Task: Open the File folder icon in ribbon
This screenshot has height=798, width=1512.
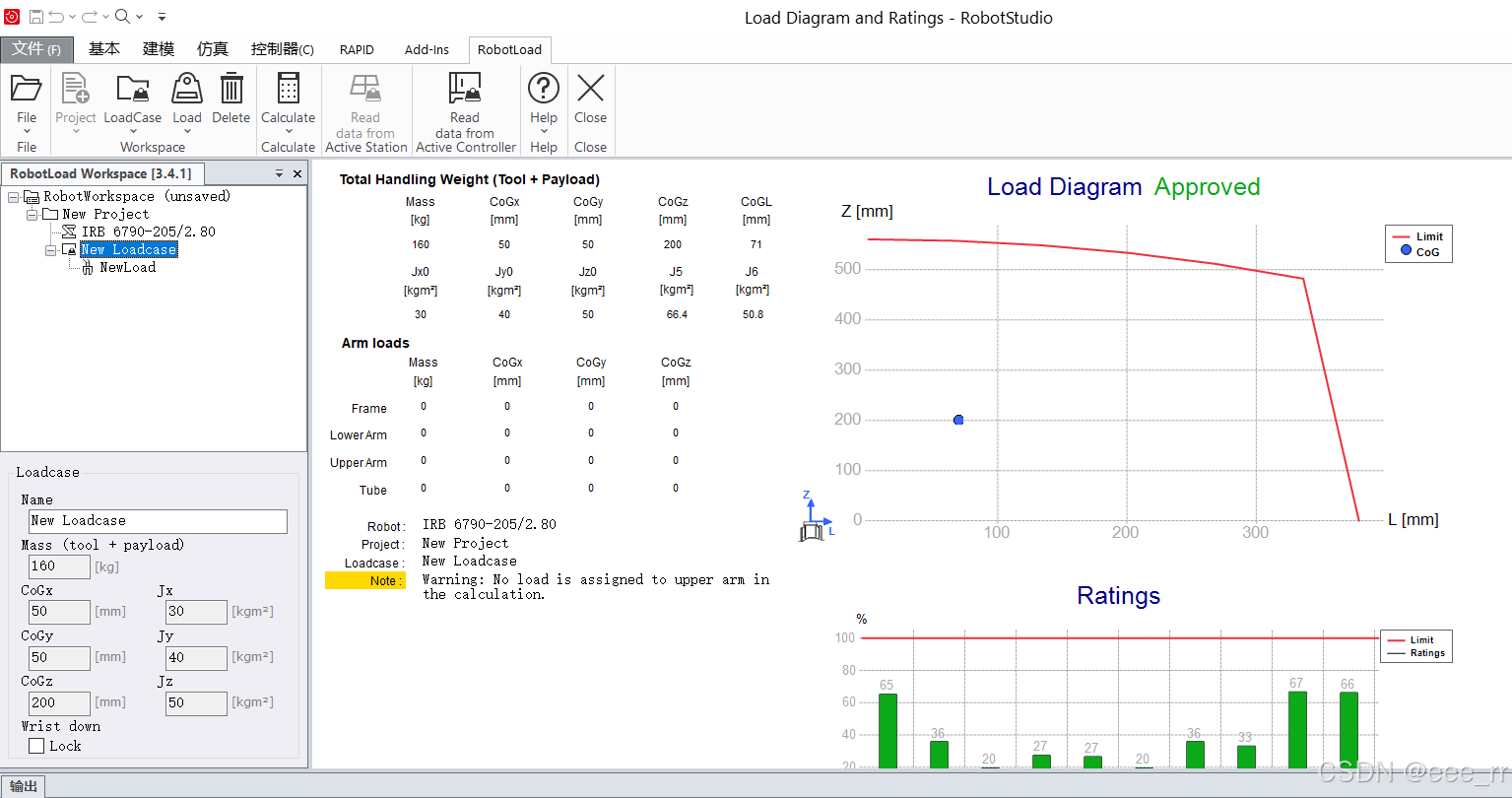Action: [x=27, y=89]
